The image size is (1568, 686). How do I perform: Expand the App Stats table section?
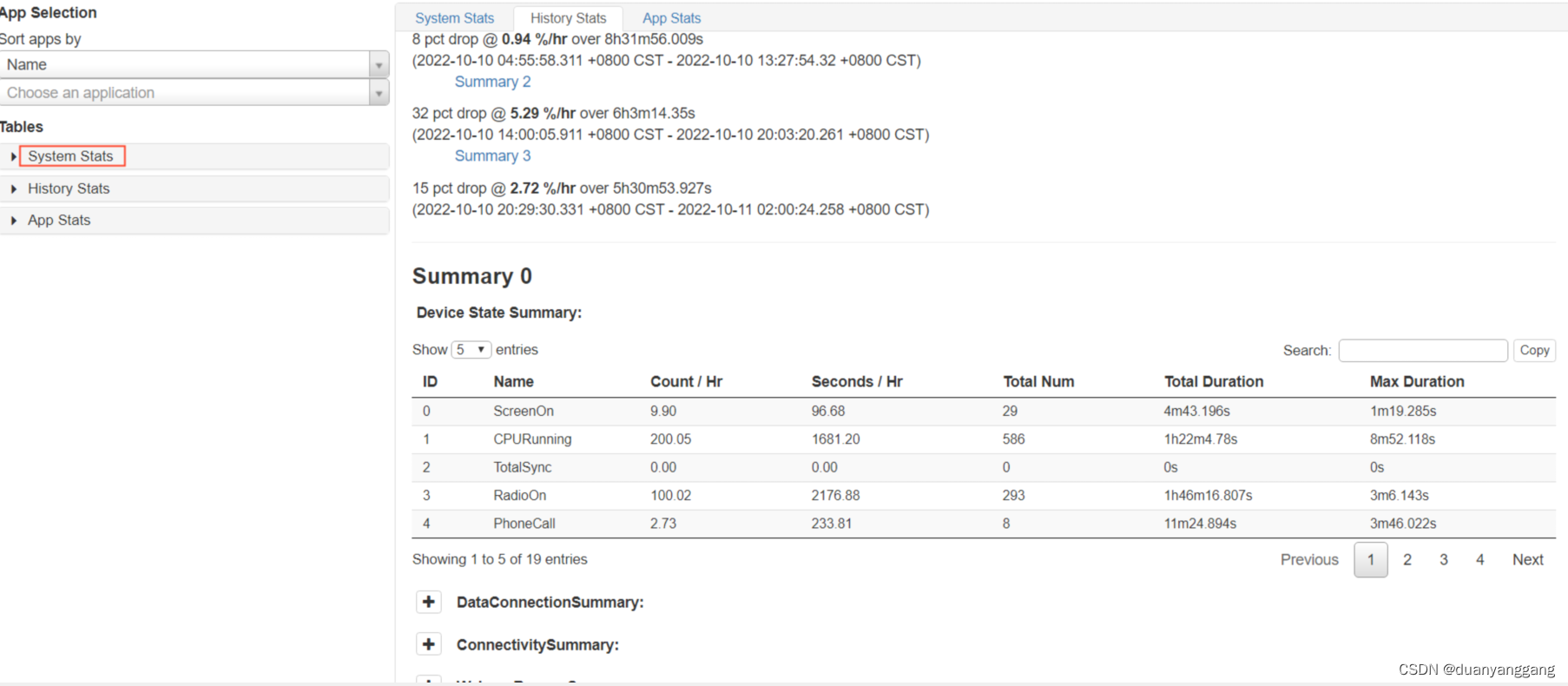coord(194,221)
